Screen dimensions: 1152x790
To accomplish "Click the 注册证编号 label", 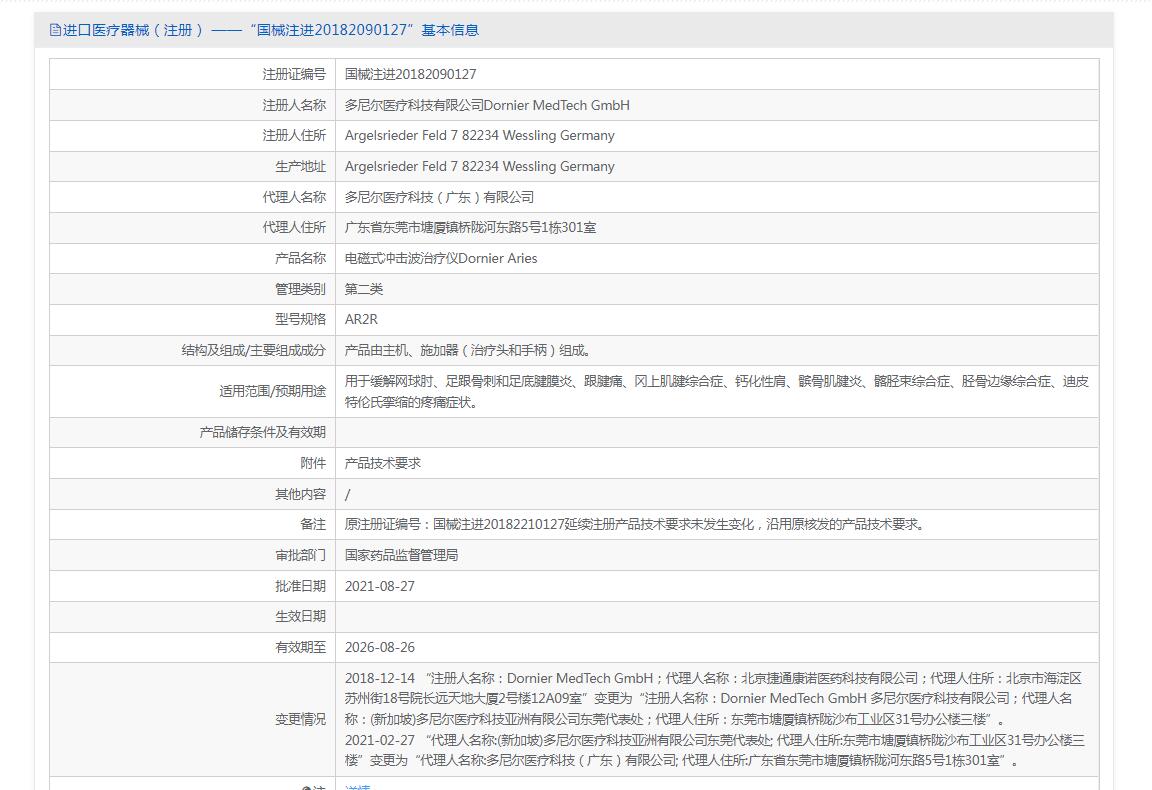I will click(x=294, y=74).
